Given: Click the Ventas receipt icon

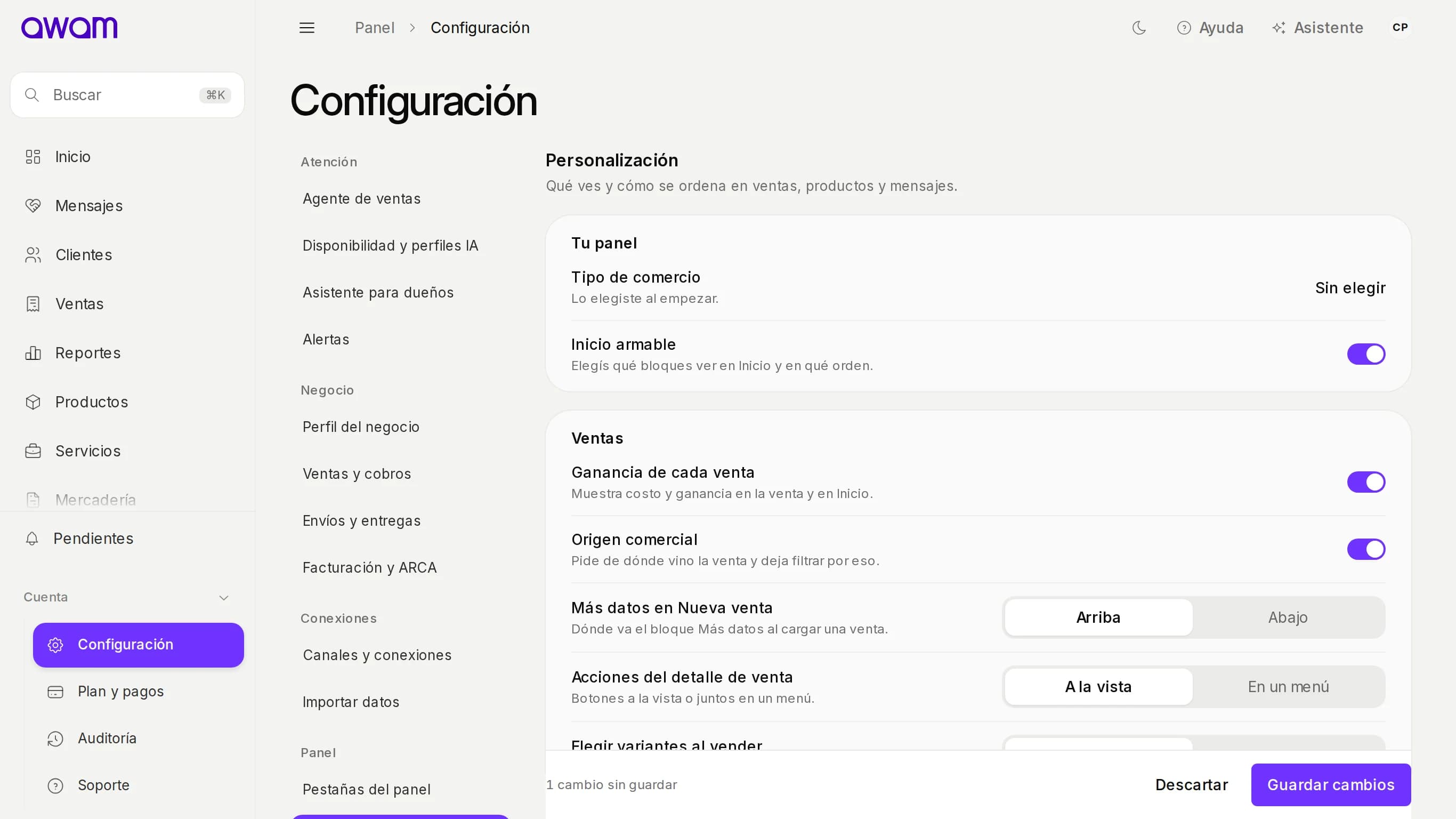Looking at the screenshot, I should click(33, 304).
